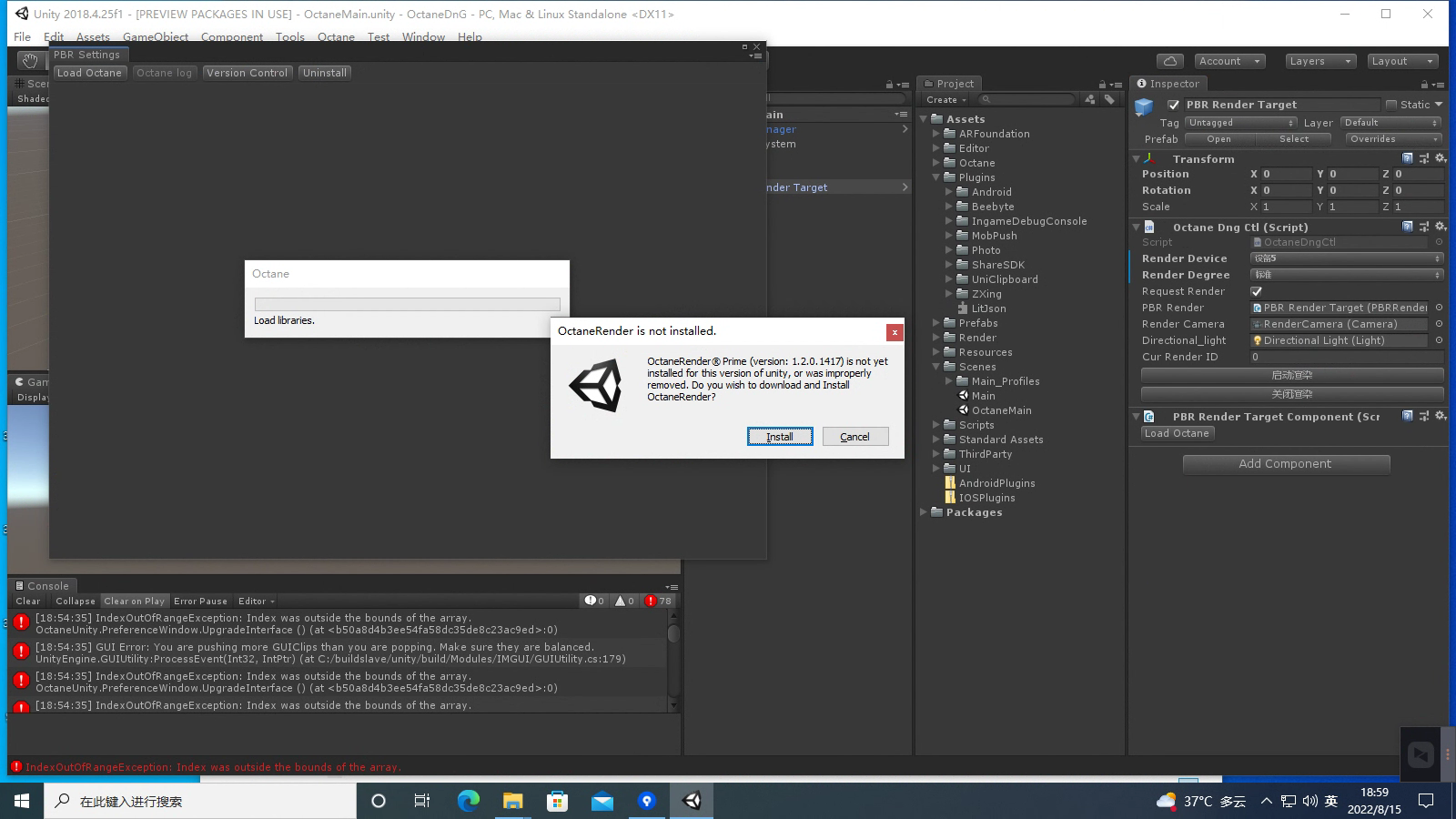Open Octane Dng Ctl gear settings
Viewport: 1456px width, 819px height.
1440,227
